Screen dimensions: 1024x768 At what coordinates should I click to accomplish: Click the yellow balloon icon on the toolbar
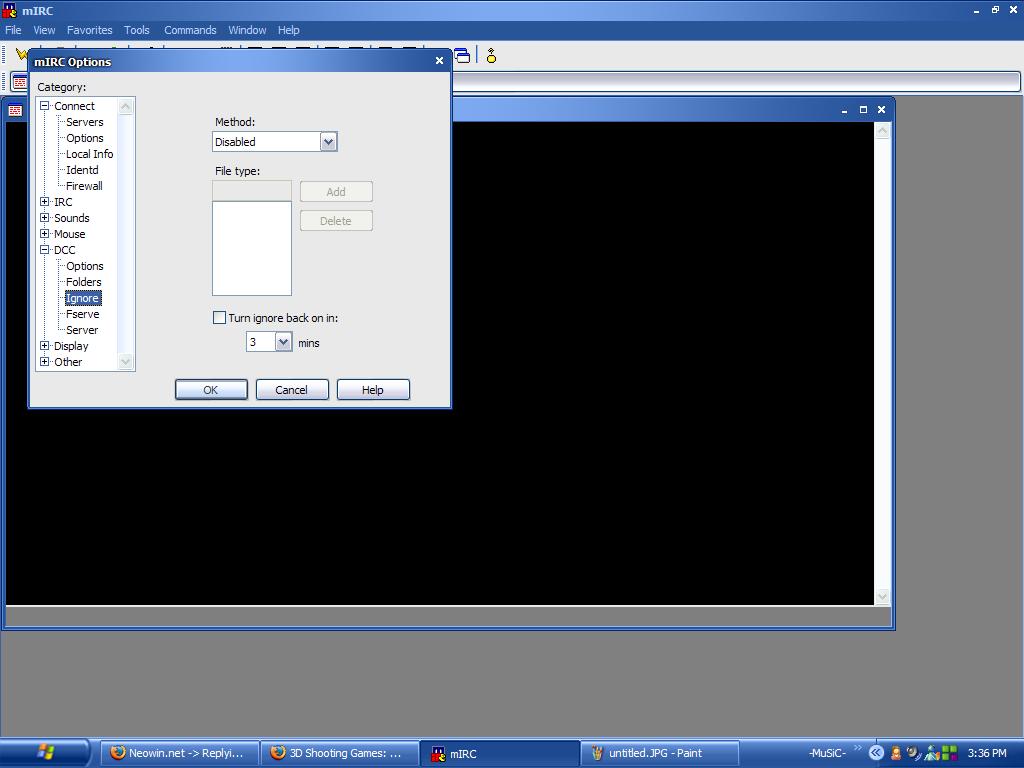click(x=491, y=57)
